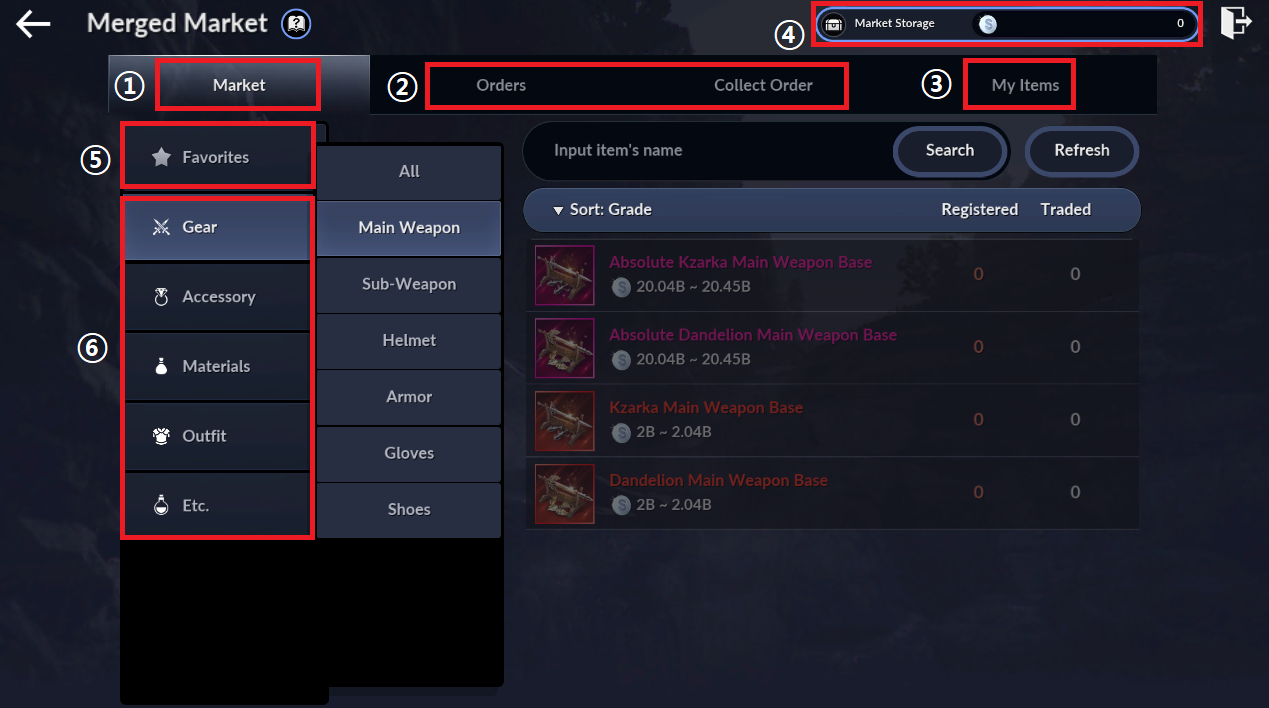Select the Sub-Weapon subcategory
Screen dimensions: 1269x708
tap(409, 284)
